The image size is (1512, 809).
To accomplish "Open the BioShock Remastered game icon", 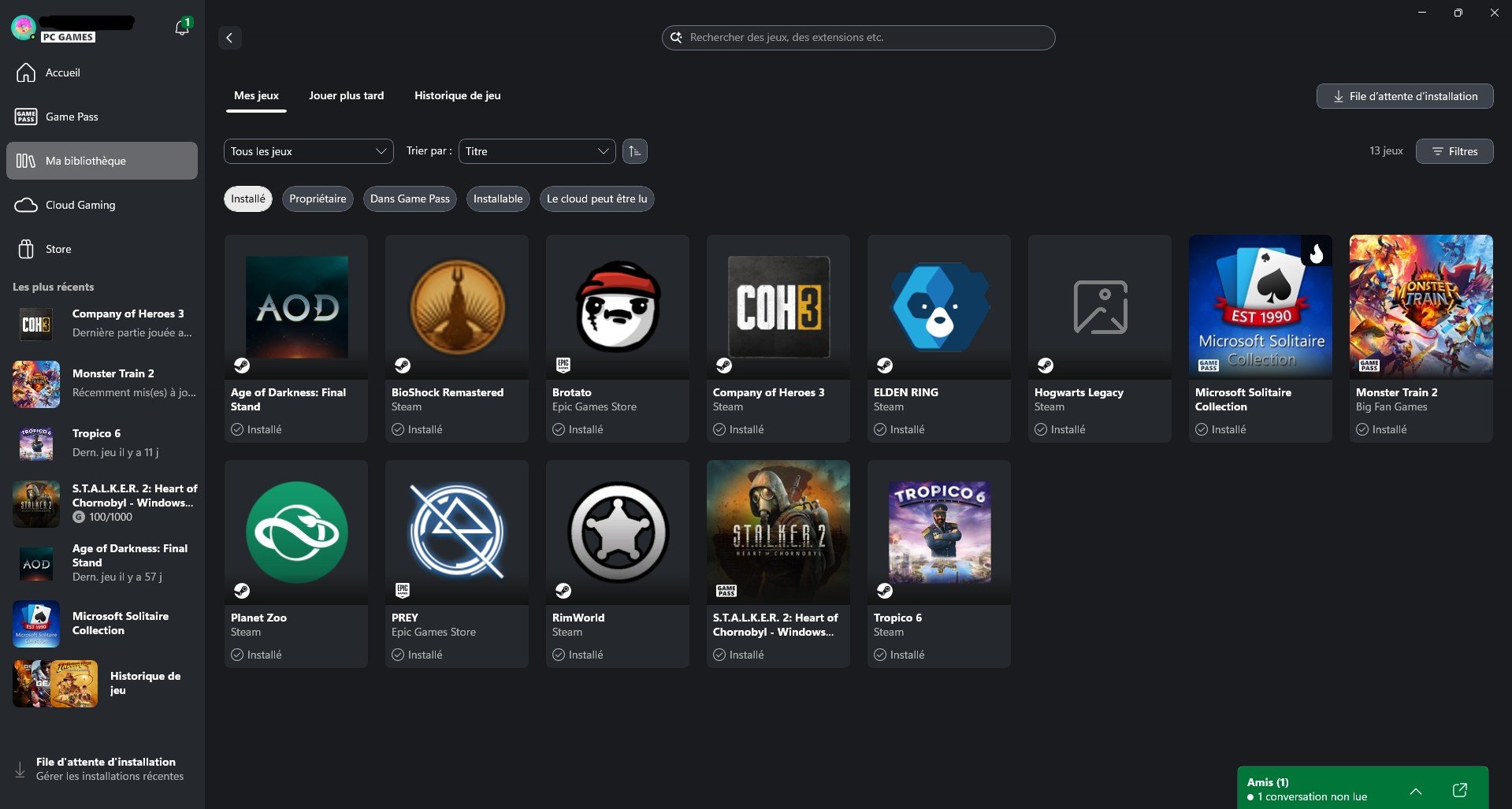I will tap(457, 307).
